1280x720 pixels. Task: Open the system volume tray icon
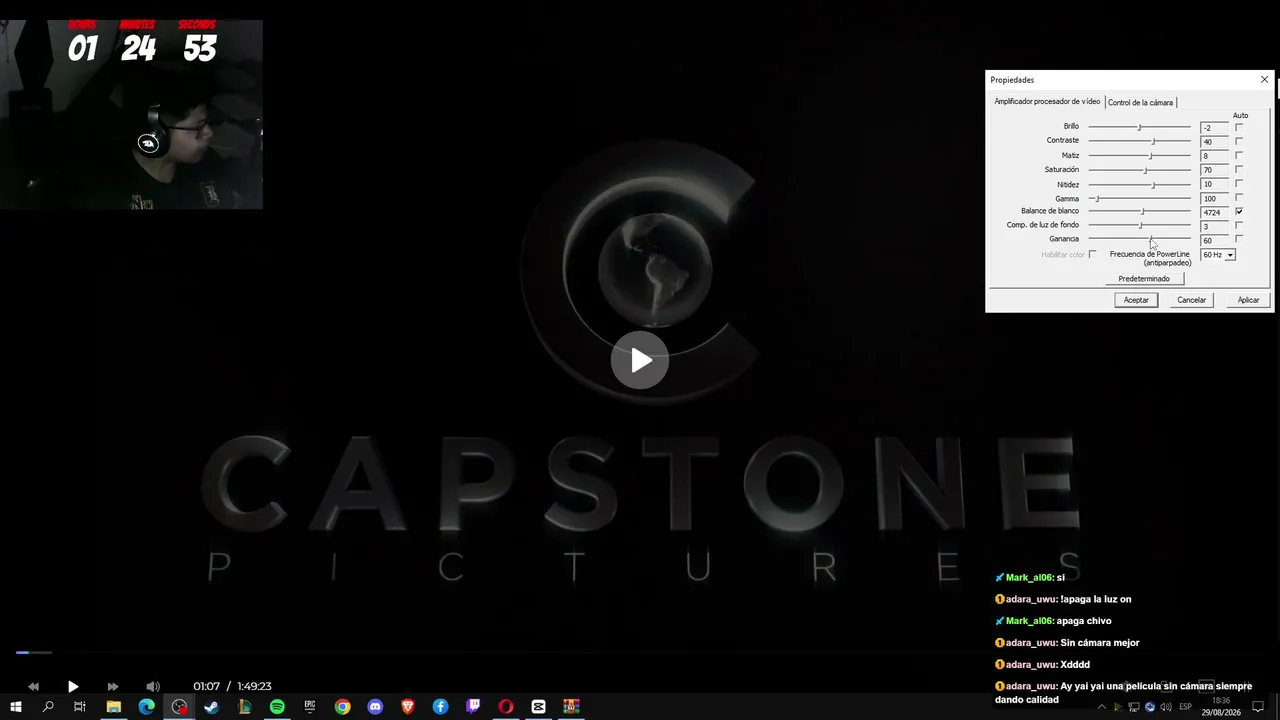click(x=1166, y=707)
